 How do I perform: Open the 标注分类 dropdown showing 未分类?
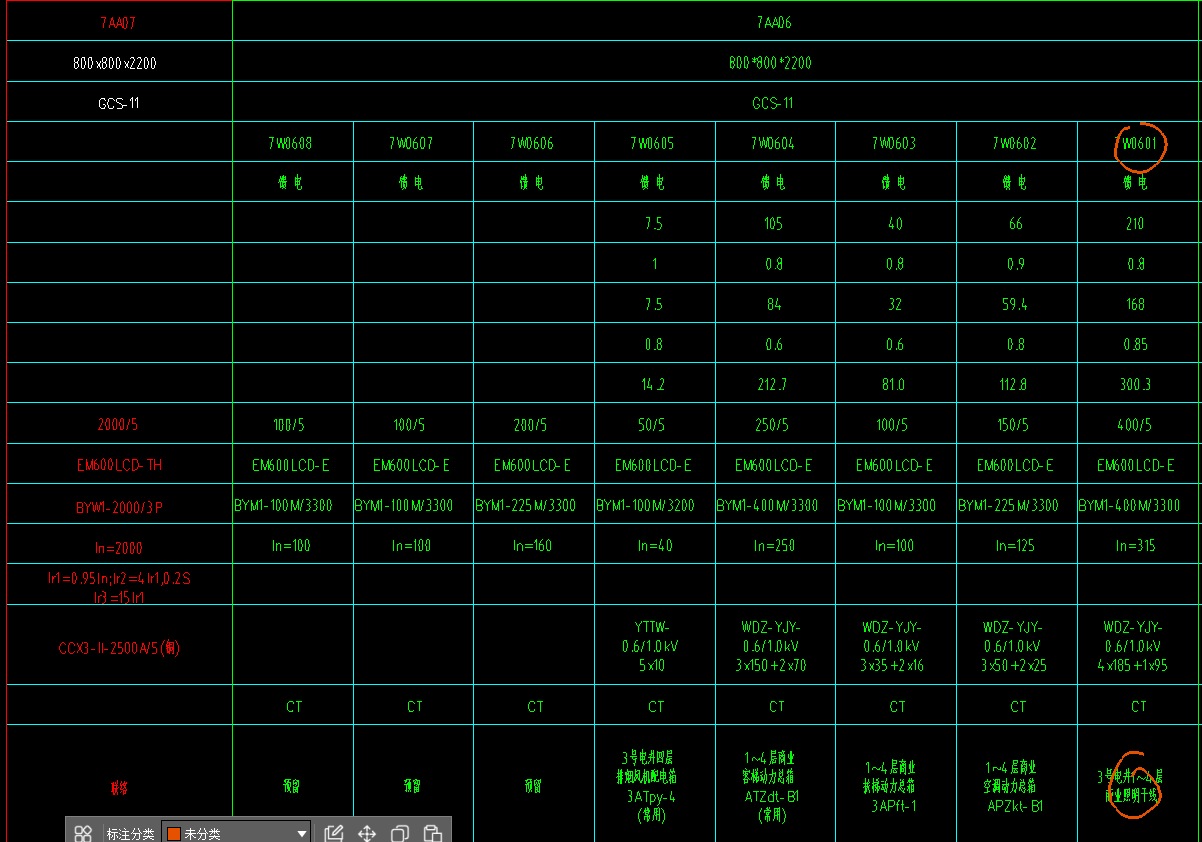pyautogui.click(x=236, y=833)
